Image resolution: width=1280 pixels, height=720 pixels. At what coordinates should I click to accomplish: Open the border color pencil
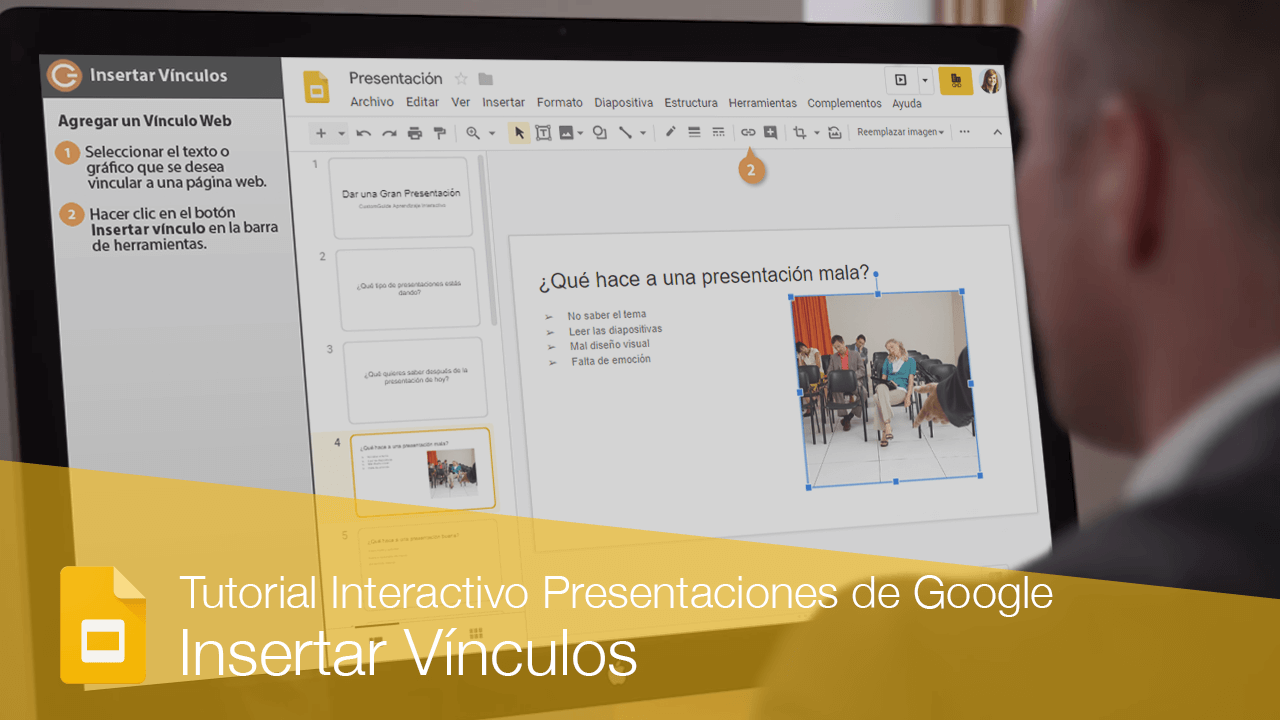670,132
